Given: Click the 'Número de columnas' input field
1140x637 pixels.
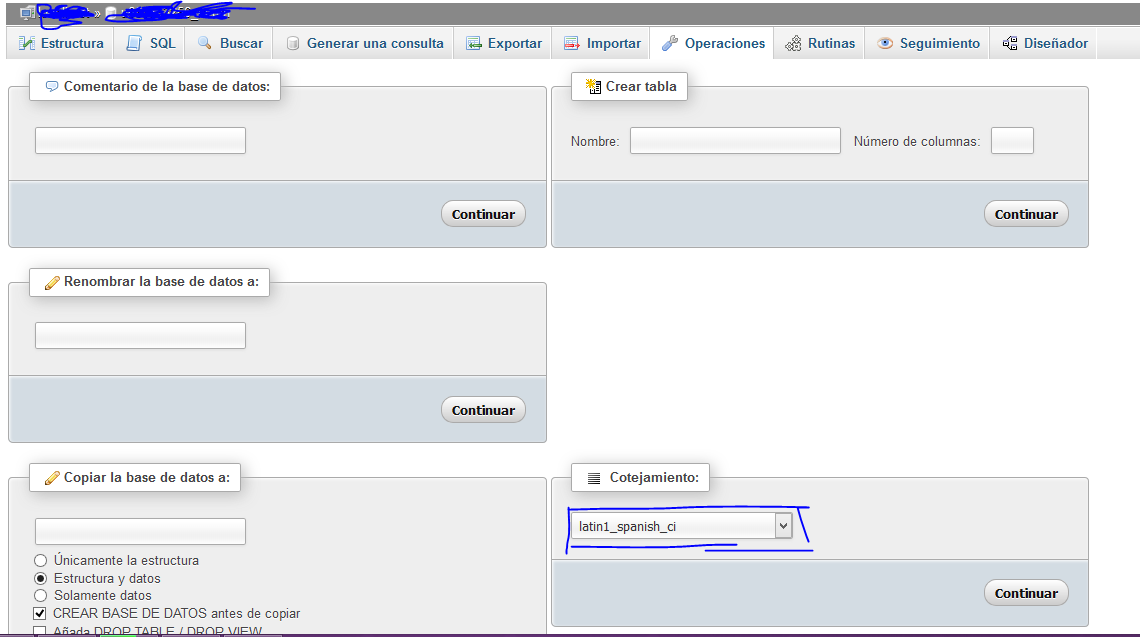Looking at the screenshot, I should [x=1011, y=141].
